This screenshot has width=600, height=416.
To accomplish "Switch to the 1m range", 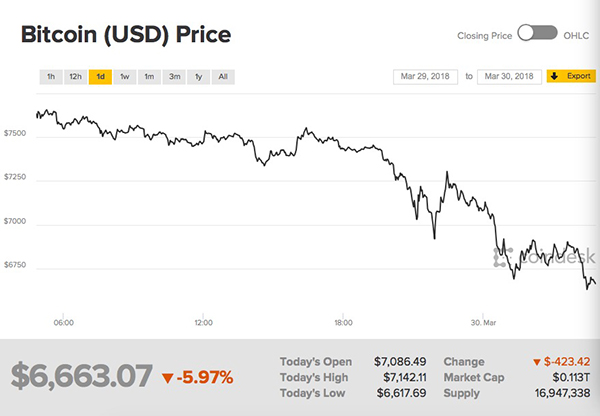I will pos(148,76).
